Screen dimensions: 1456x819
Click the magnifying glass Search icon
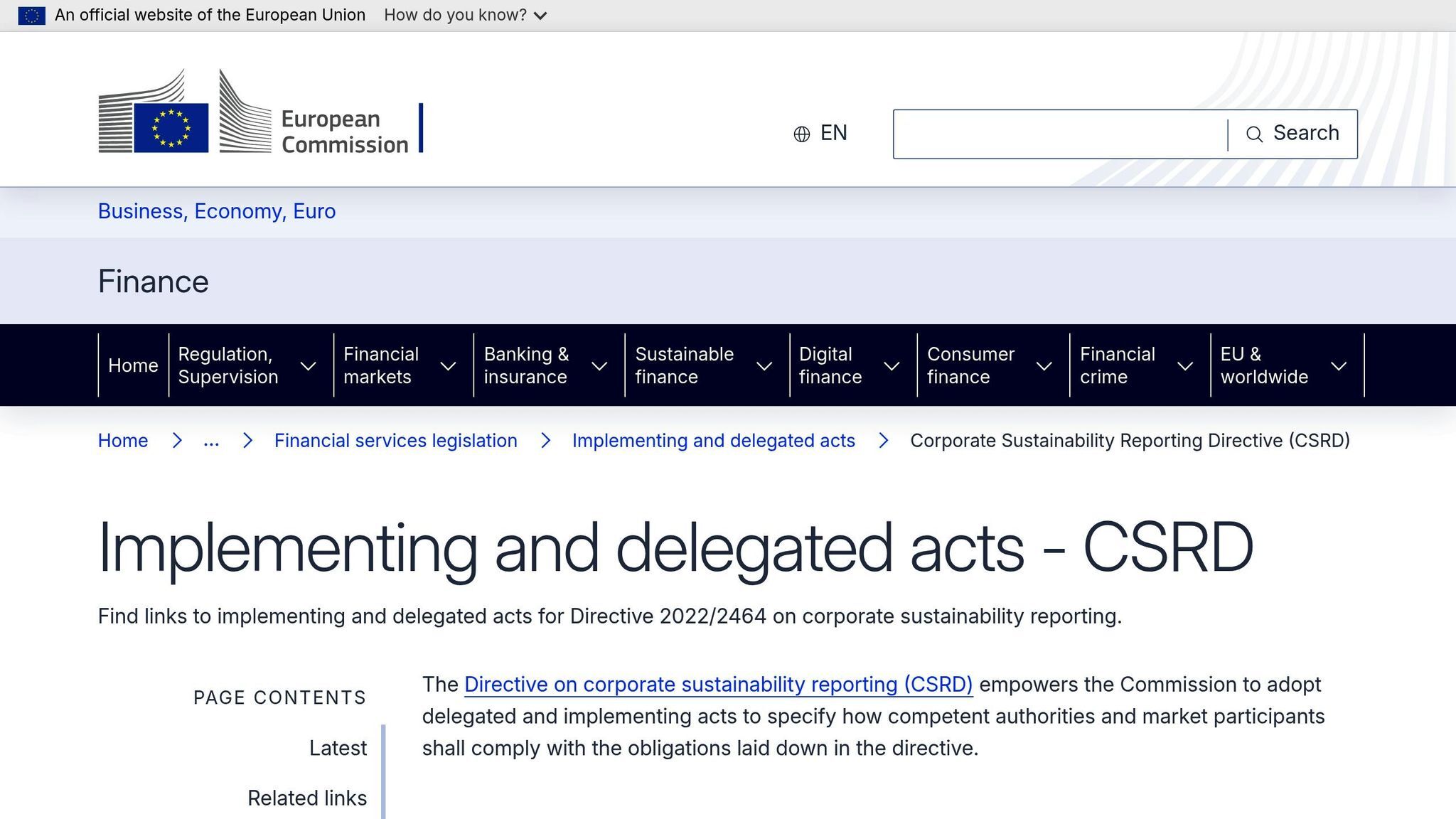pyautogui.click(x=1253, y=134)
